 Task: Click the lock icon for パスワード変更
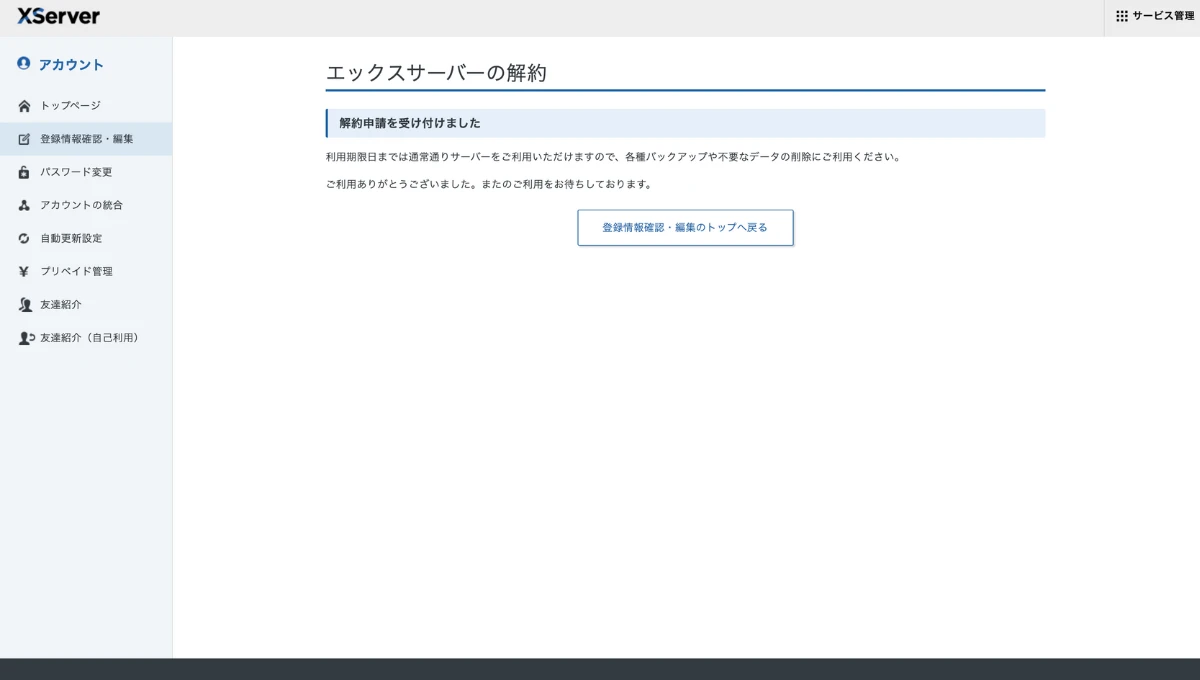25,172
